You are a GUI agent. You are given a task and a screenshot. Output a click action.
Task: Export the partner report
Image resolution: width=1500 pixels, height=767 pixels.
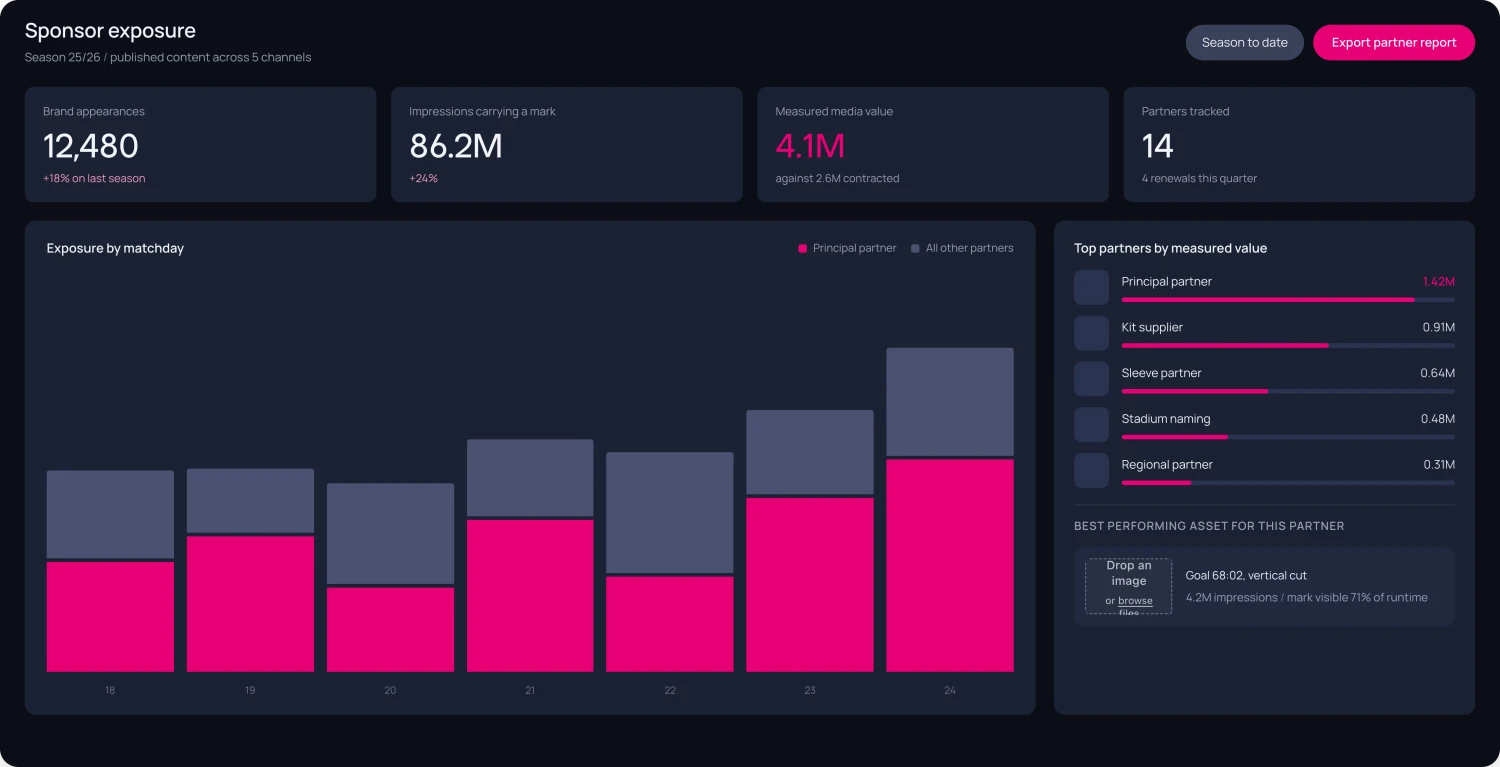coord(1393,43)
